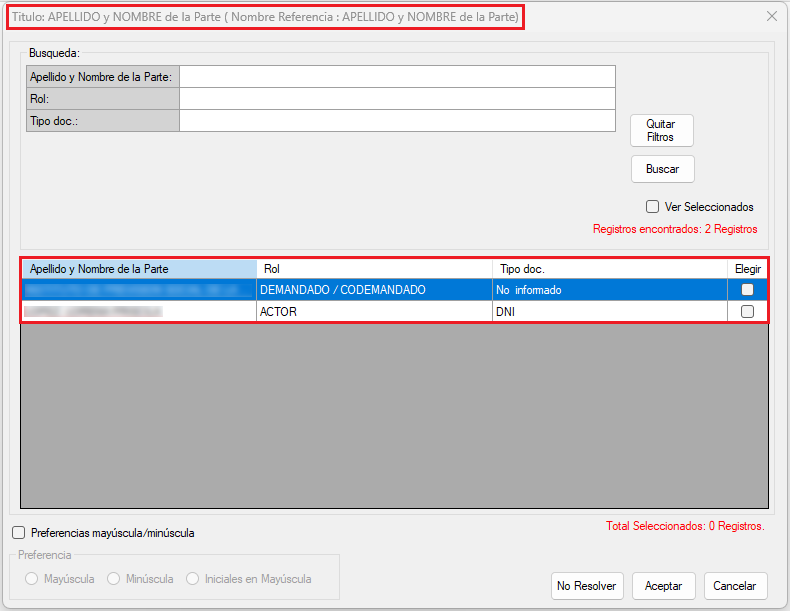Sort by Apellido y Nombre column header

(x=138, y=269)
